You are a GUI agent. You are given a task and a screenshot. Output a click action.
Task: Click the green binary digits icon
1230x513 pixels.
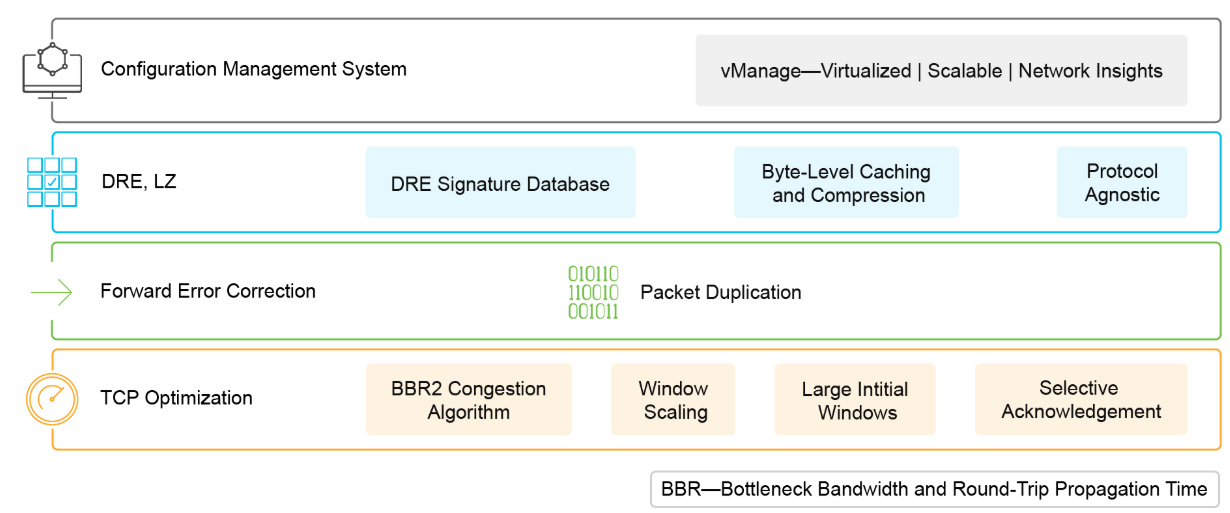[593, 292]
